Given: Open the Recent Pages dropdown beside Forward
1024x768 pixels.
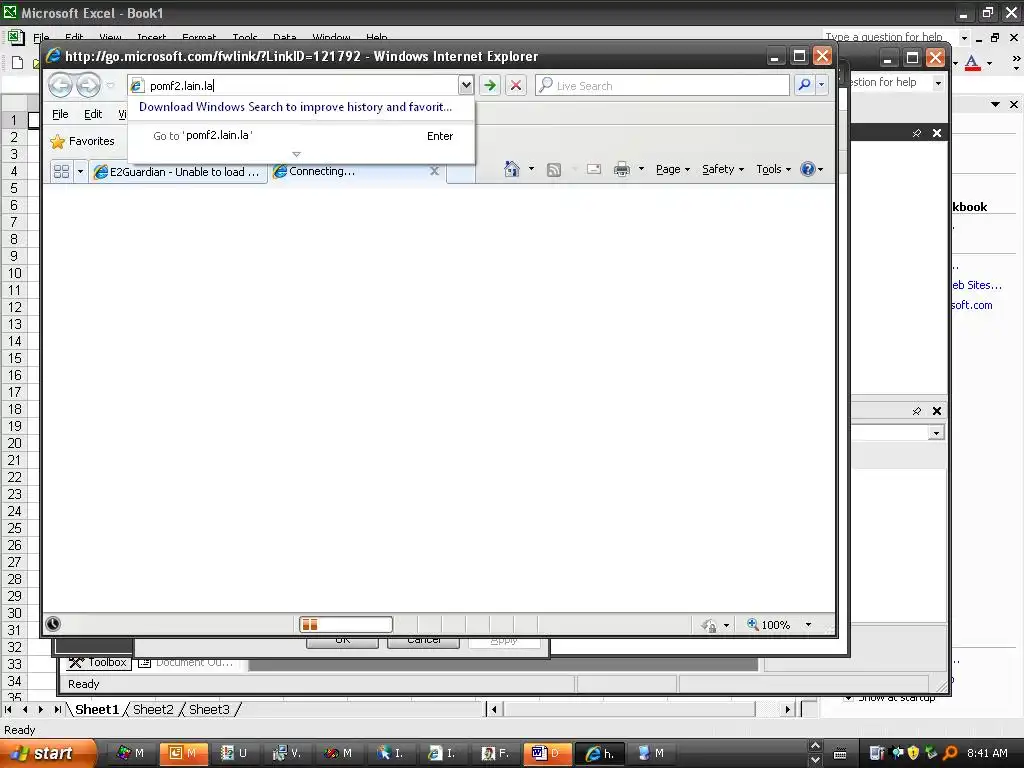Looking at the screenshot, I should (110, 86).
